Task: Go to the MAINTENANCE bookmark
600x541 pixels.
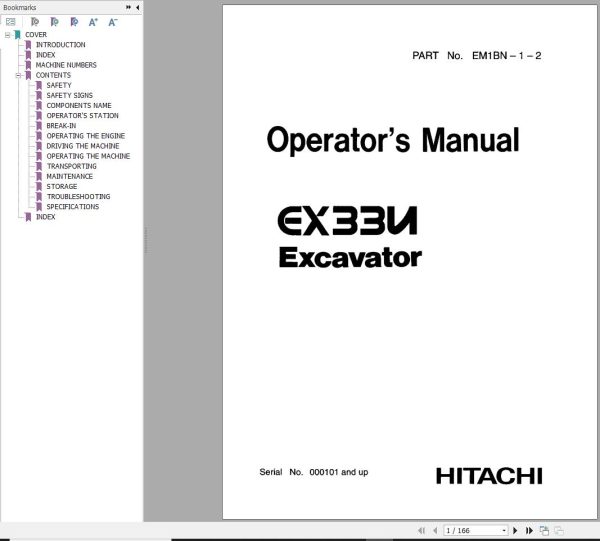Action: (x=70, y=176)
